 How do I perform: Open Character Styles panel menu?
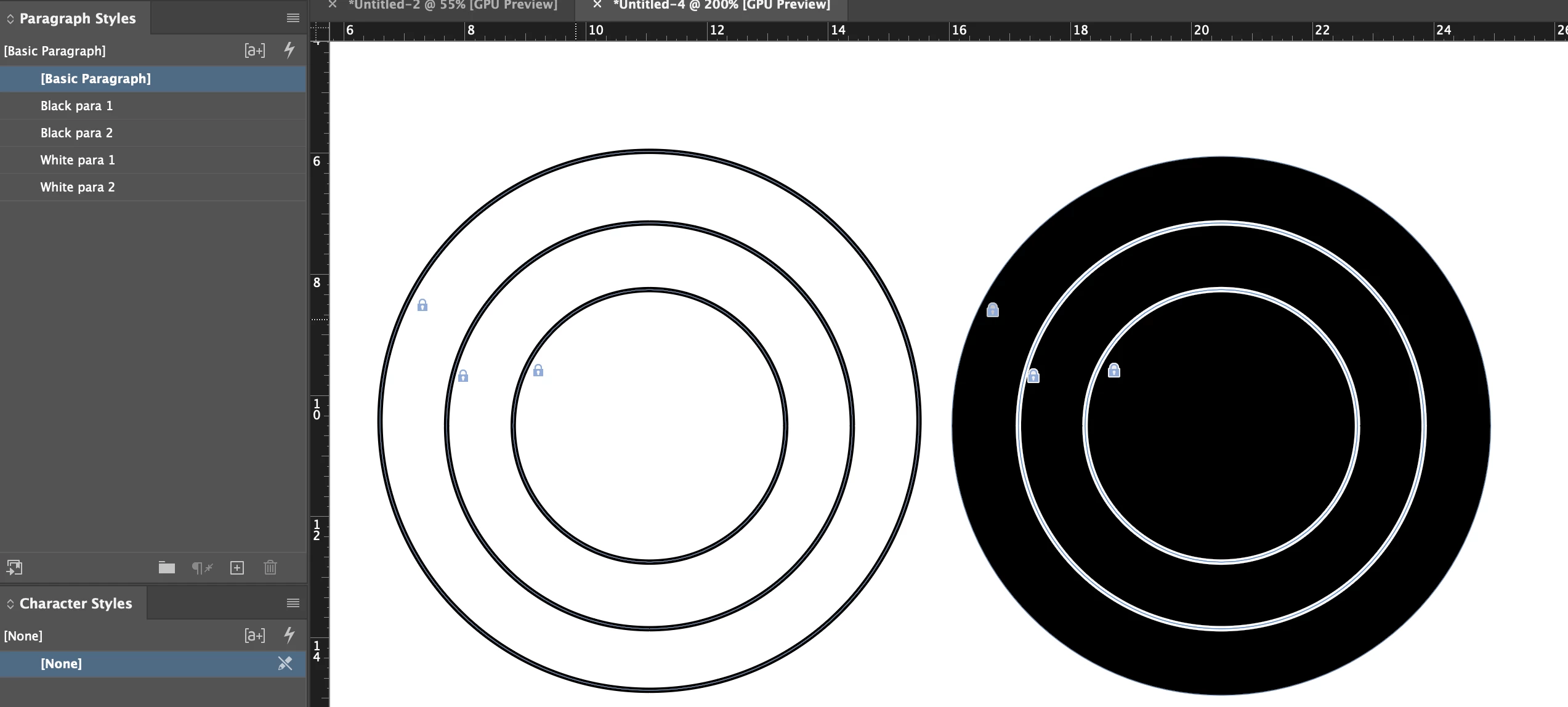click(x=293, y=604)
